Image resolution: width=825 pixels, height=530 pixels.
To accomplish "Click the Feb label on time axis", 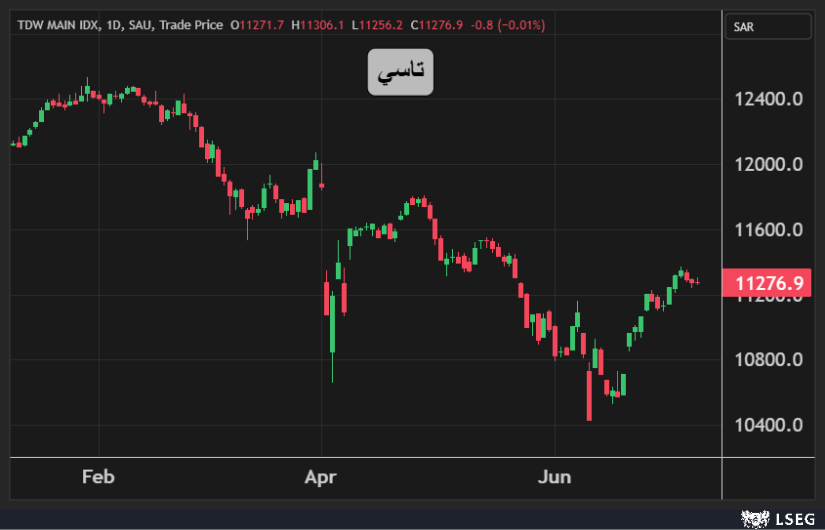I will coord(98,477).
